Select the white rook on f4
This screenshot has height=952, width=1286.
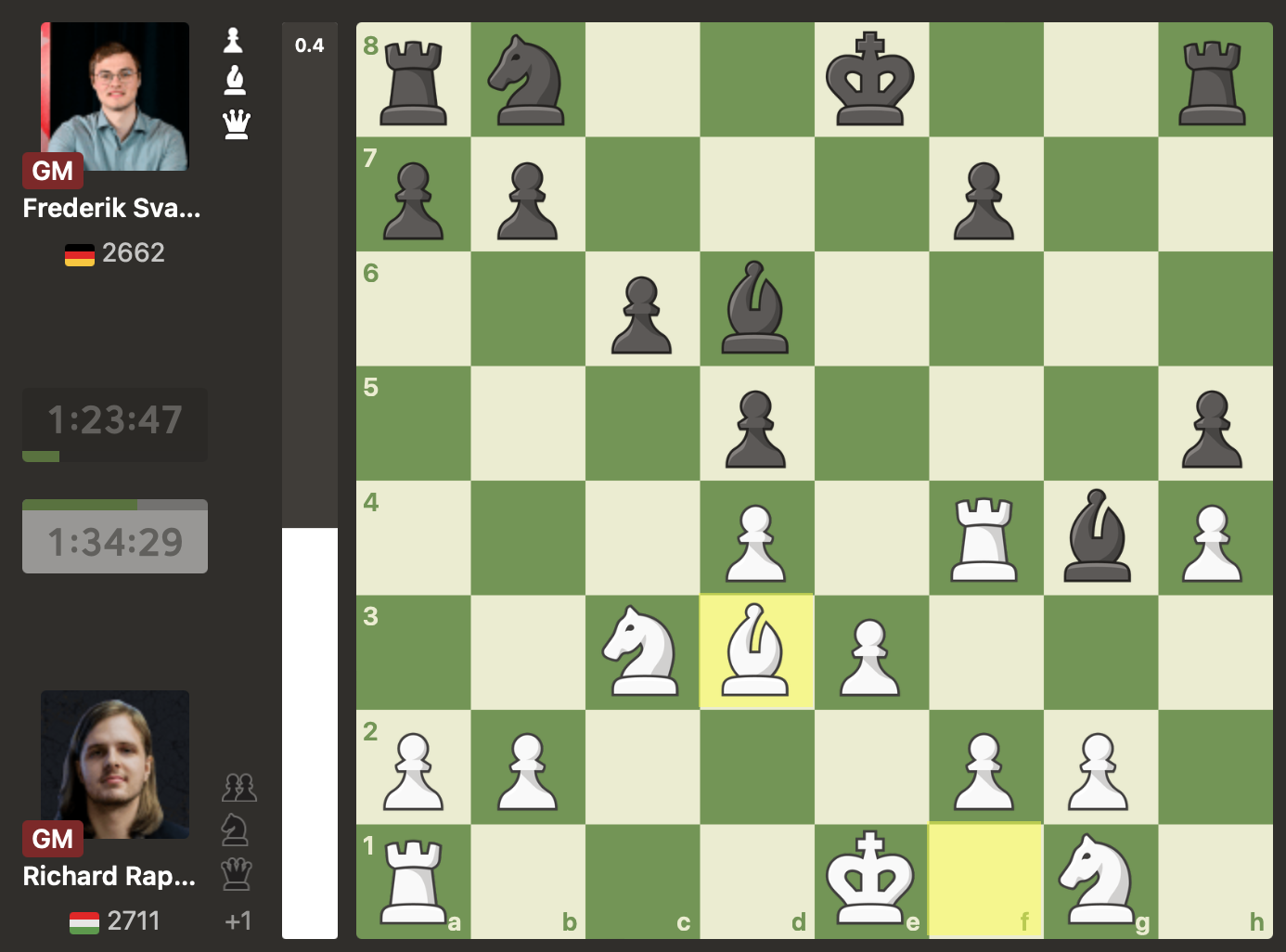pyautogui.click(x=984, y=539)
